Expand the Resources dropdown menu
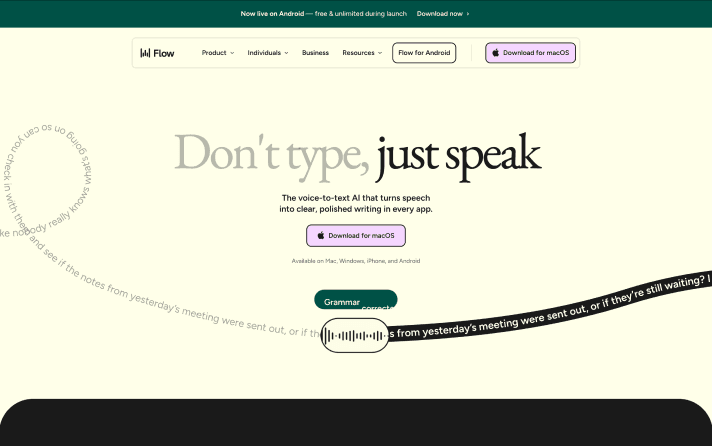The height and width of the screenshot is (446, 712). [x=362, y=53]
